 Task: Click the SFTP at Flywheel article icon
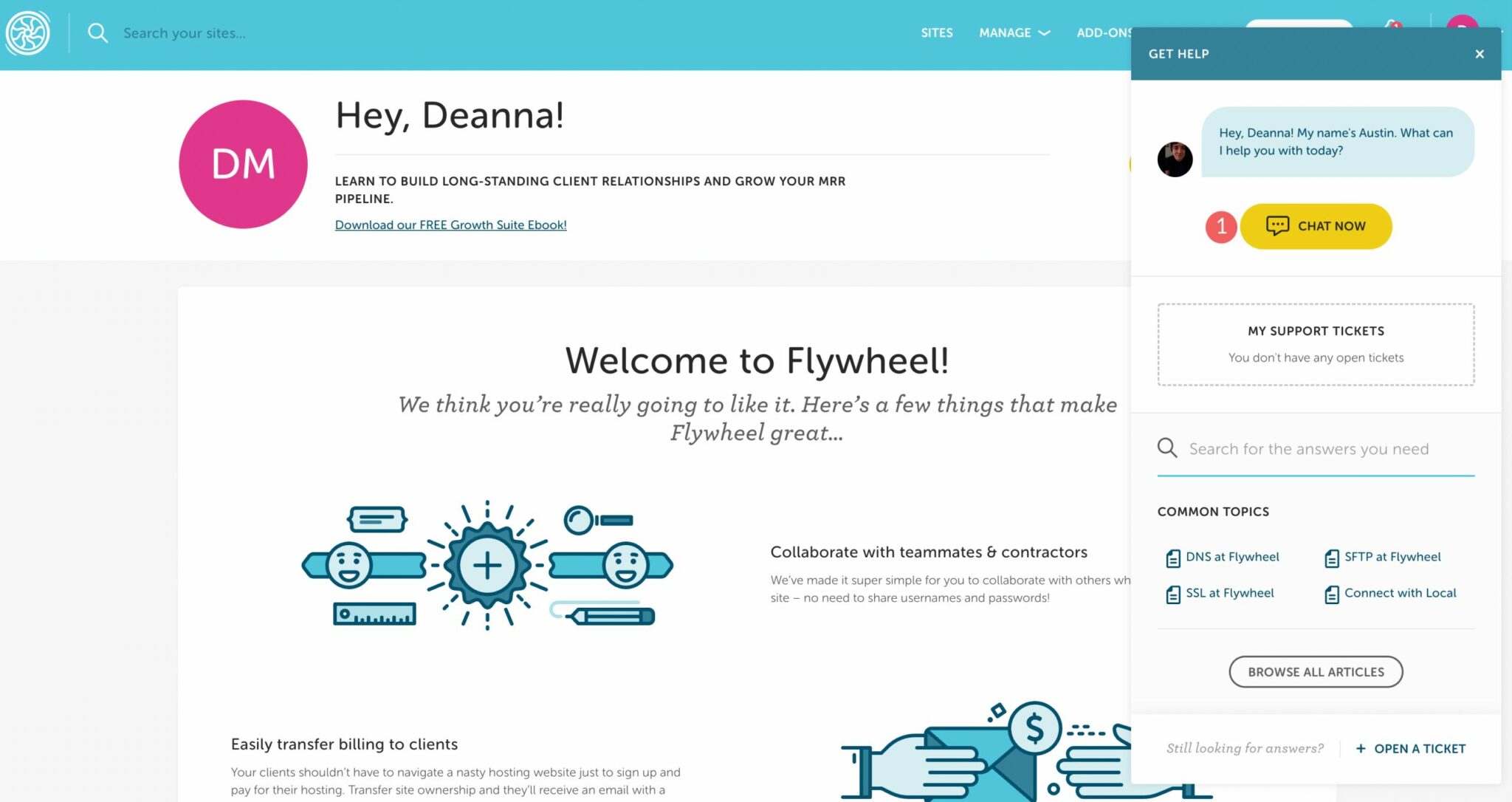tap(1332, 557)
